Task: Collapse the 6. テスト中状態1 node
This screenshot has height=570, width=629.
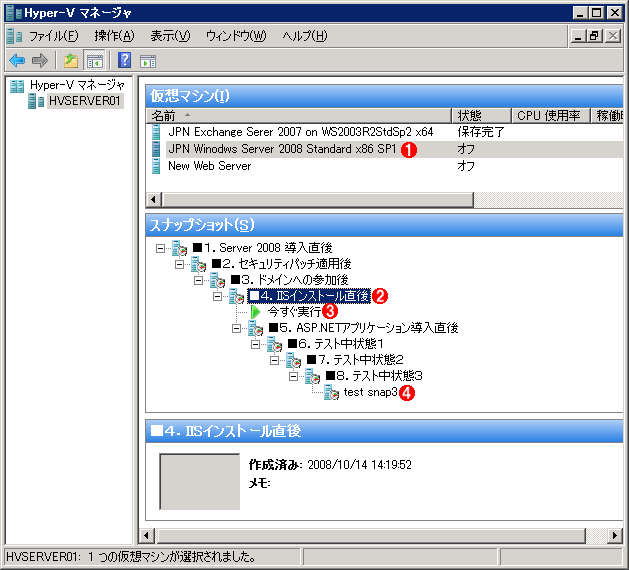Action: [x=255, y=345]
